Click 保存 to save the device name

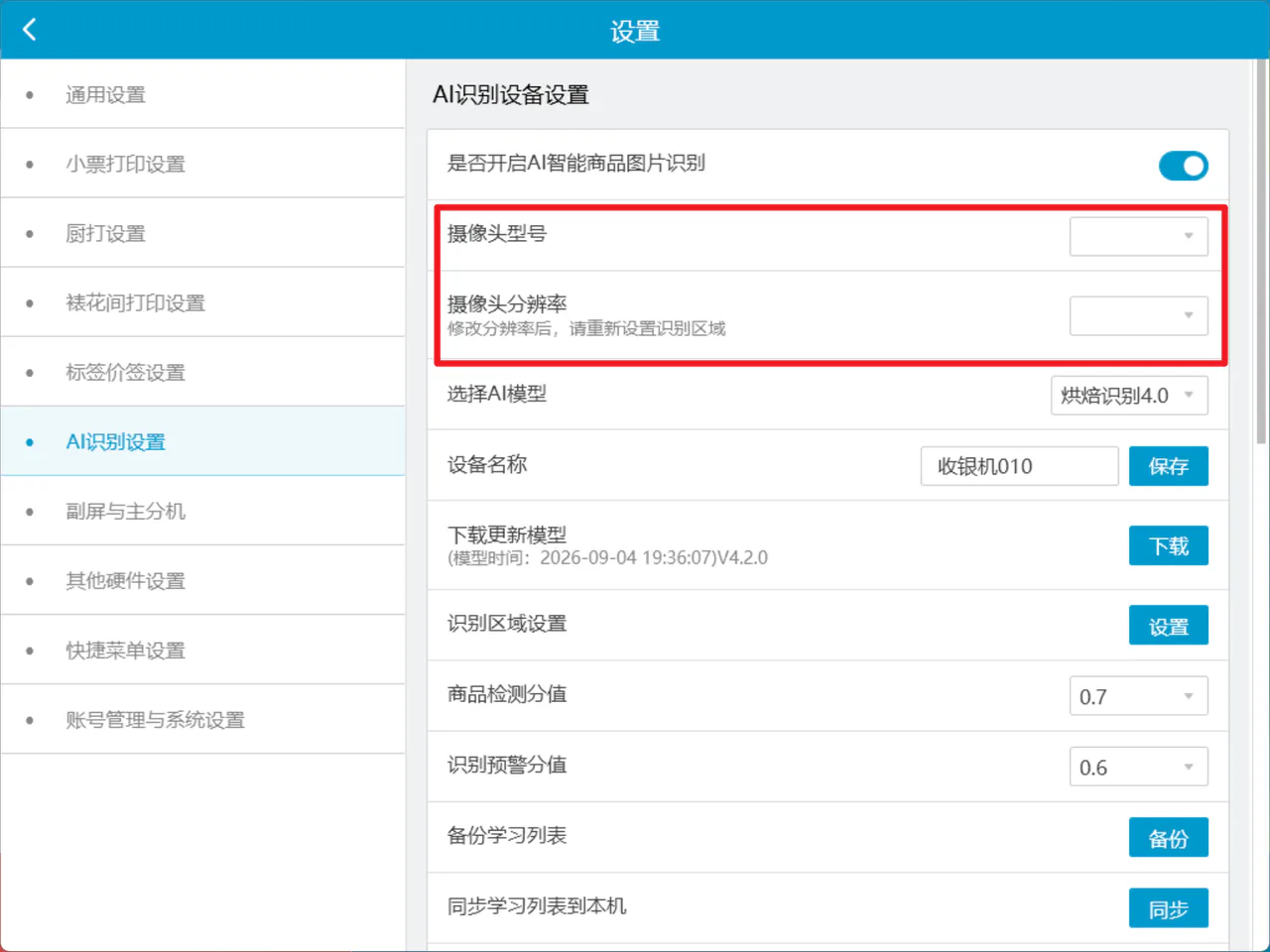[1169, 466]
